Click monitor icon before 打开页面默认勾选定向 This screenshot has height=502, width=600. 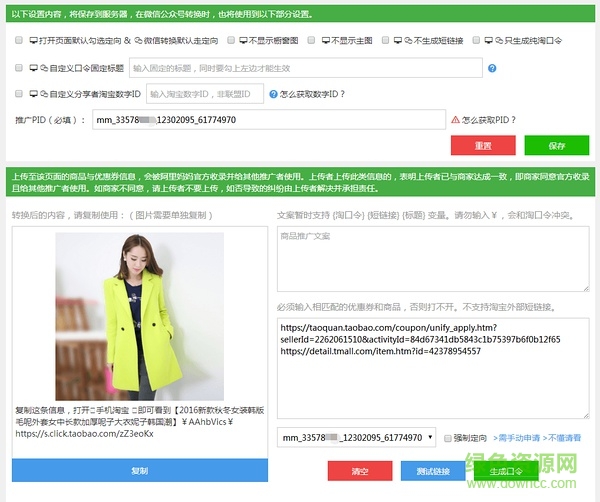click(34, 41)
